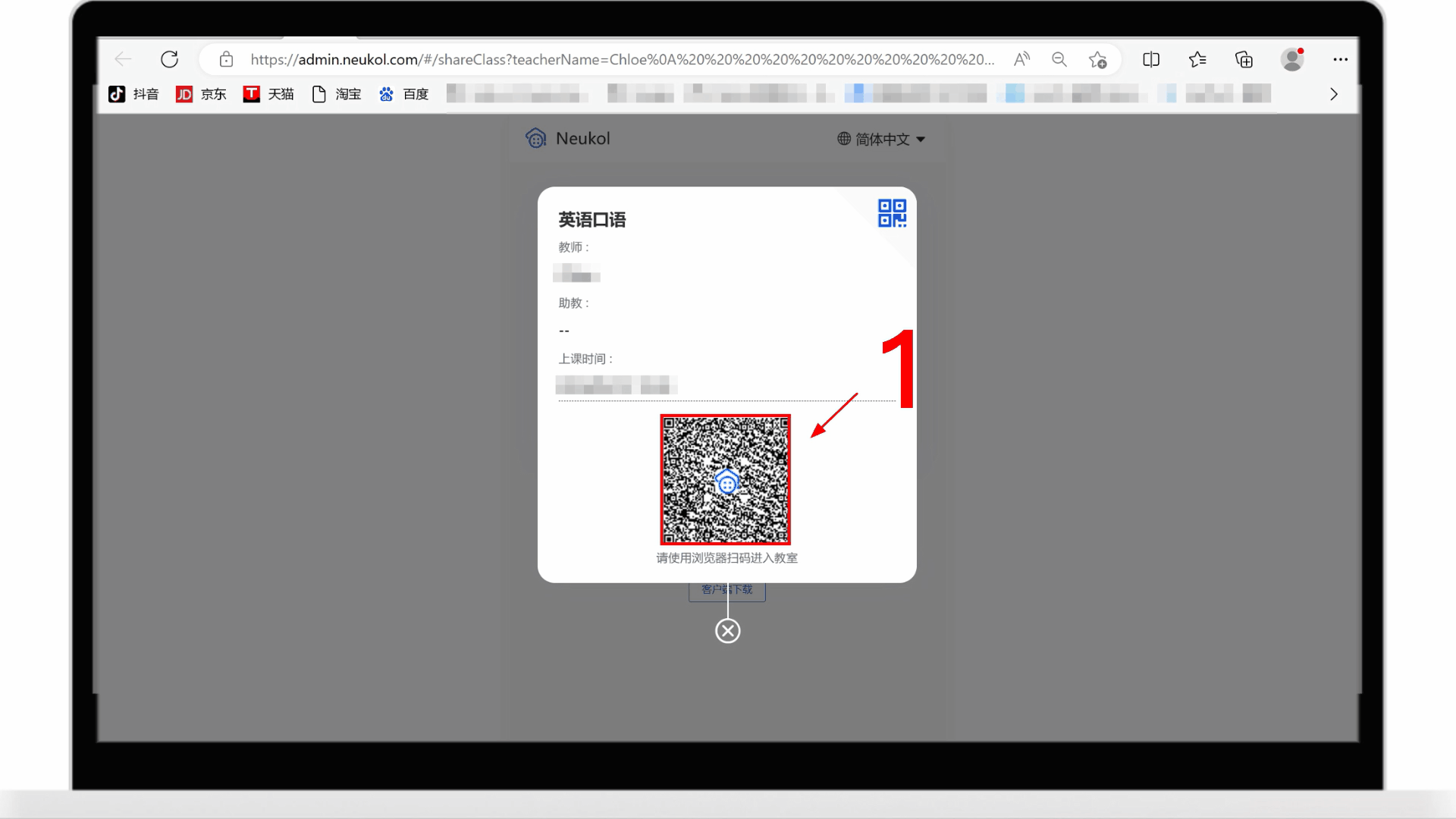The image size is (1456, 819).
Task: Open the 淘宝 bookmark
Action: pyautogui.click(x=337, y=94)
